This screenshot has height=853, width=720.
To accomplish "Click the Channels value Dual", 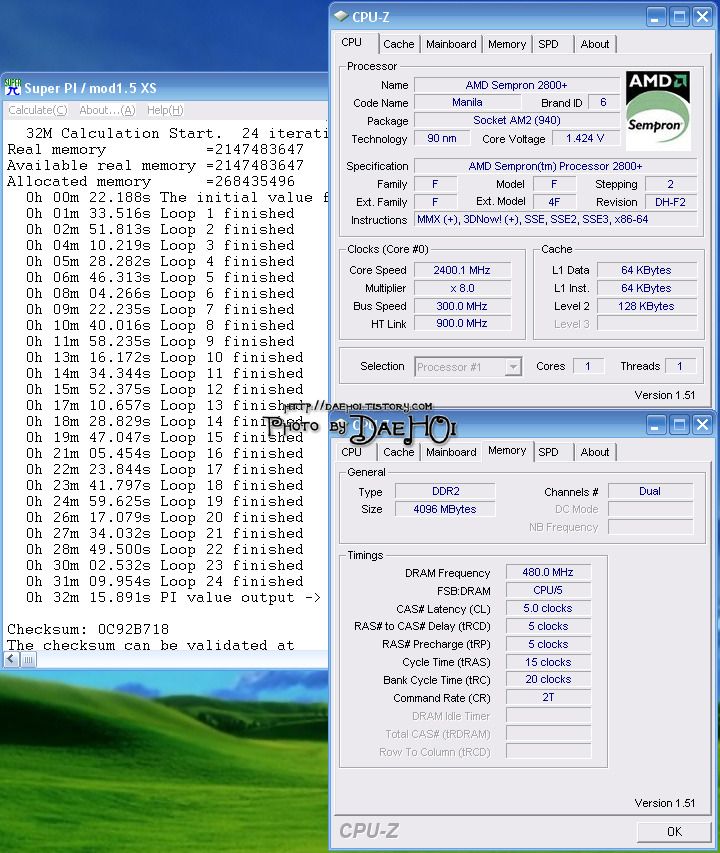I will coord(650,491).
